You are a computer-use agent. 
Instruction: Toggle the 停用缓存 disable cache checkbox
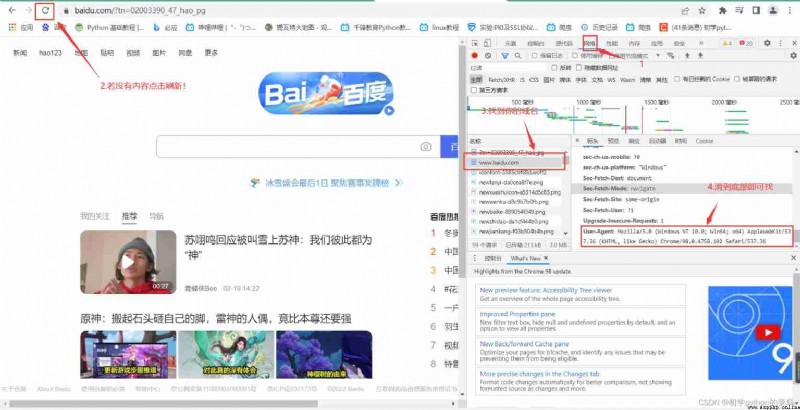point(575,56)
